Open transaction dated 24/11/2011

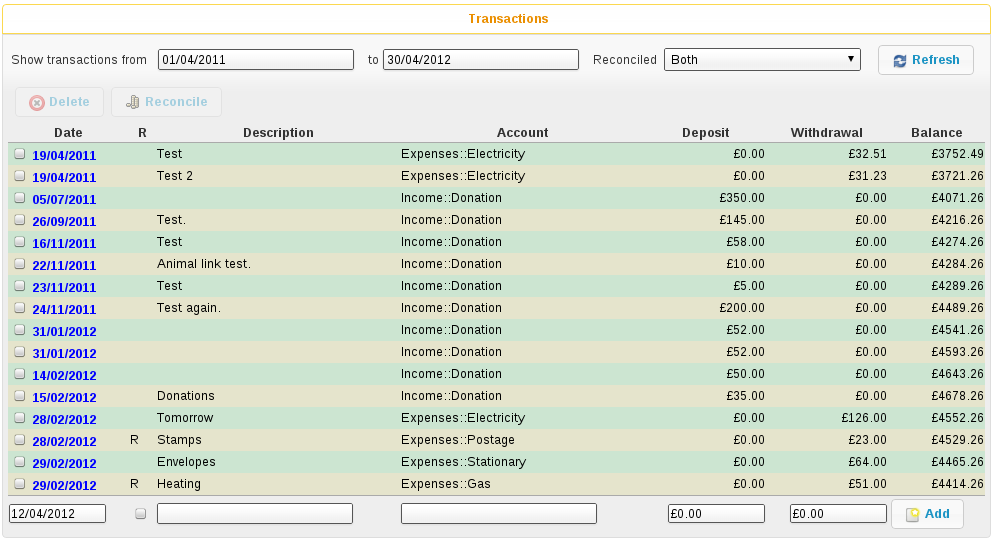pos(64,309)
